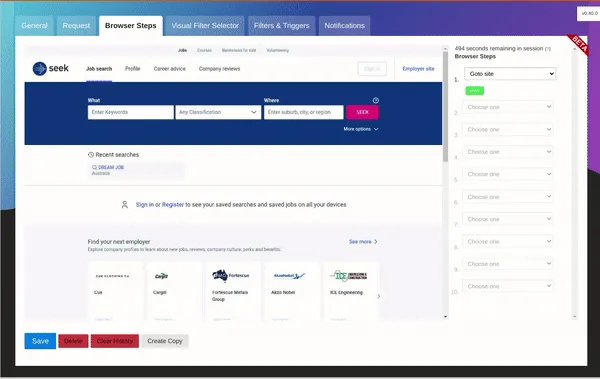This screenshot has width=600, height=379.
Task: Open the Visual Filter Selector tab
Action: (x=205, y=26)
